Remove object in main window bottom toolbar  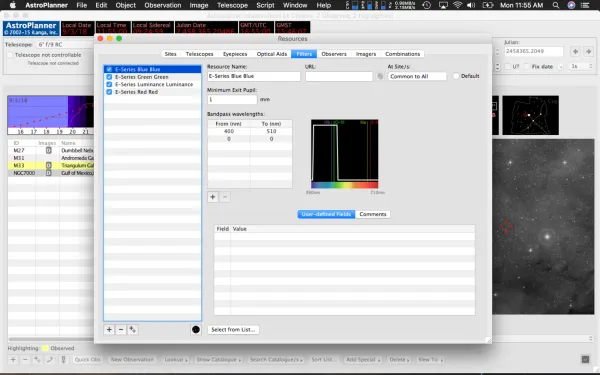(25, 360)
